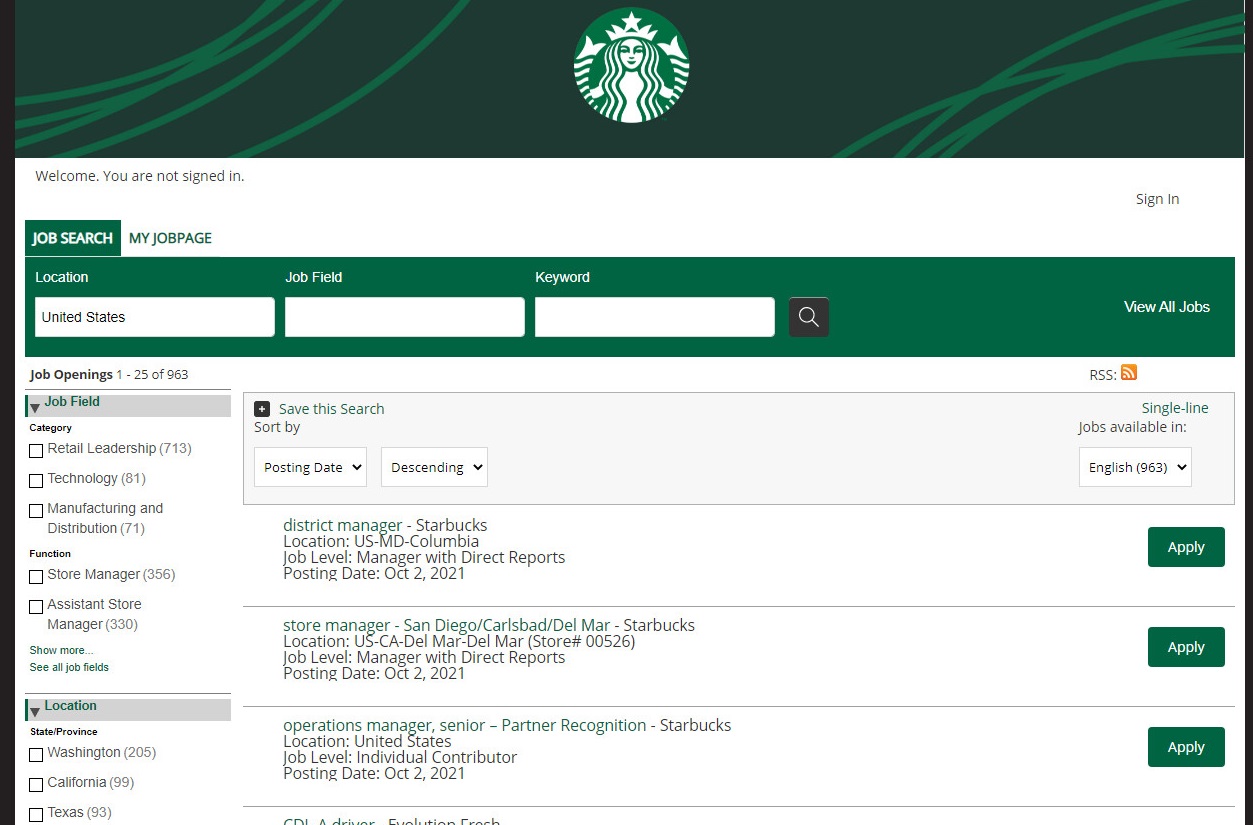Collapse the Location filter section arrow
1253x825 pixels.
(35, 711)
